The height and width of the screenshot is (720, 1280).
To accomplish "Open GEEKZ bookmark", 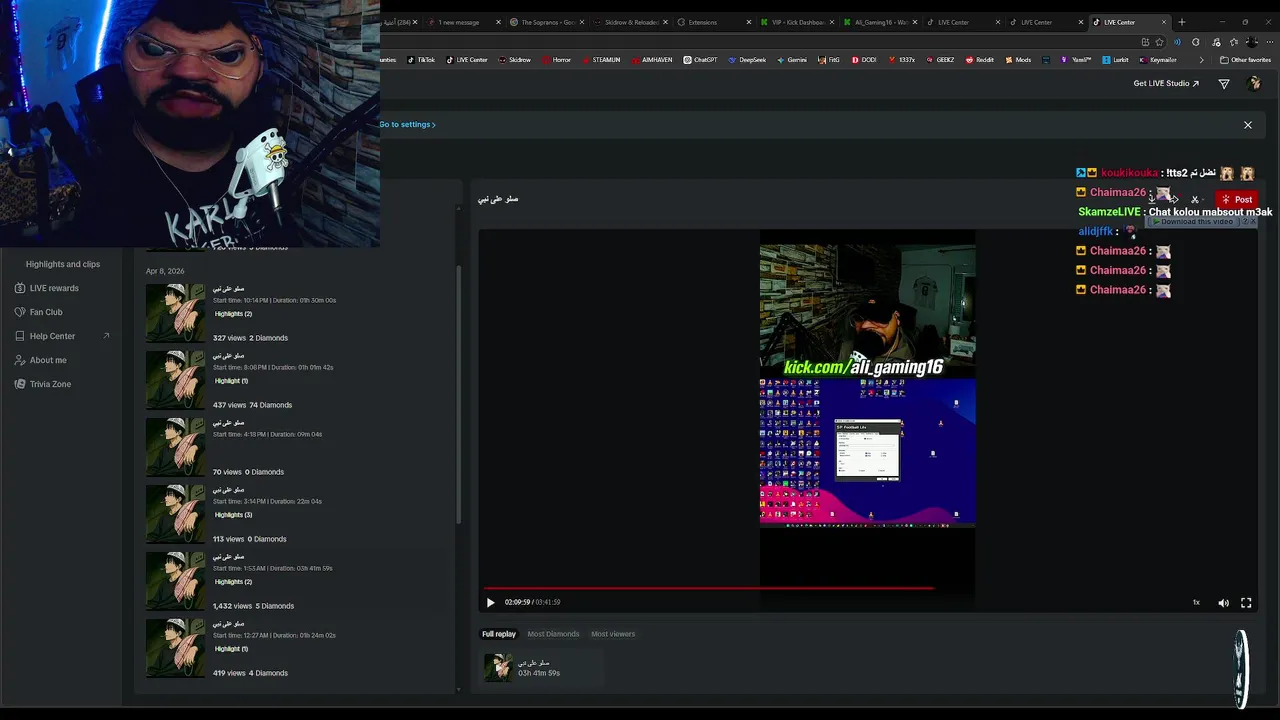I will coord(940,60).
